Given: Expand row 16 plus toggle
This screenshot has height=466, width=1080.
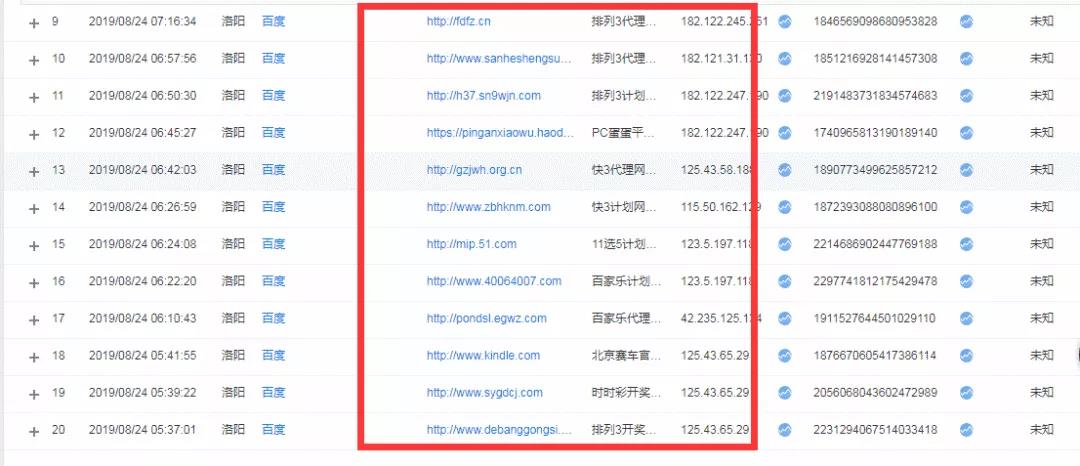Looking at the screenshot, I should coord(35,282).
